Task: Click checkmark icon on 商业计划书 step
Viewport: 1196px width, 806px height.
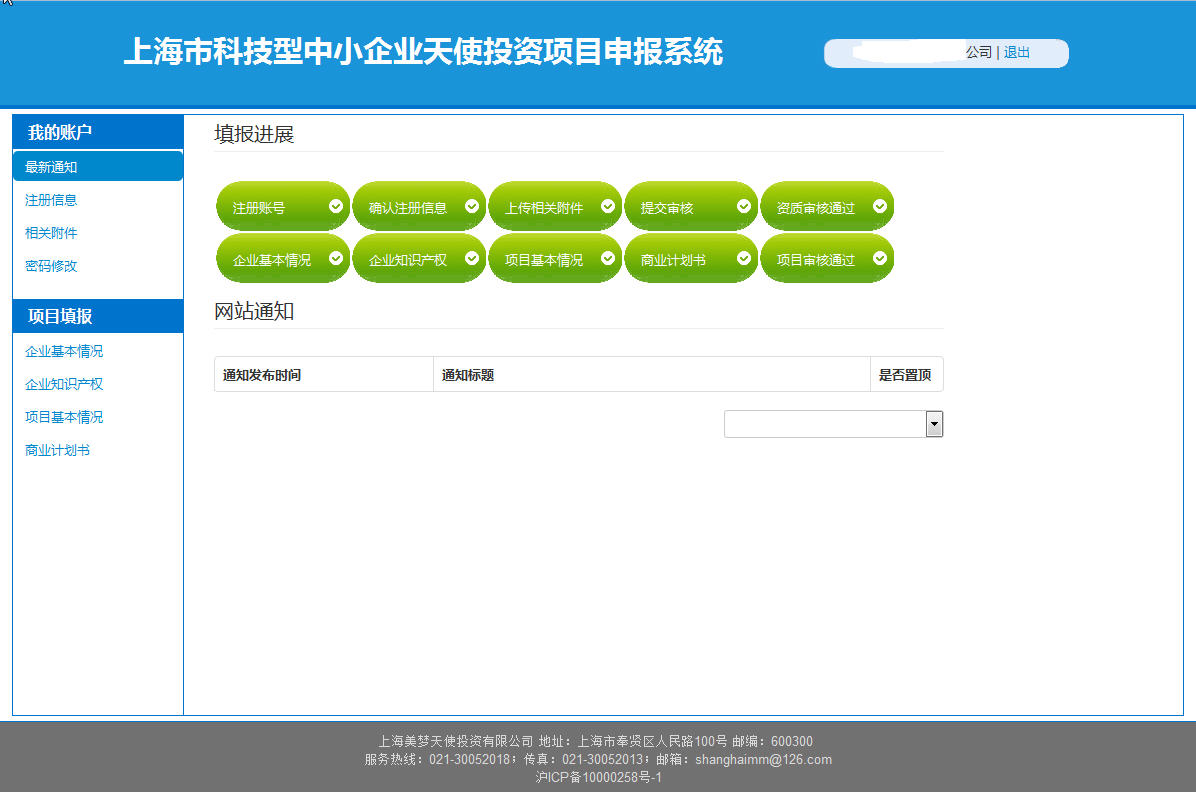Action: [744, 258]
